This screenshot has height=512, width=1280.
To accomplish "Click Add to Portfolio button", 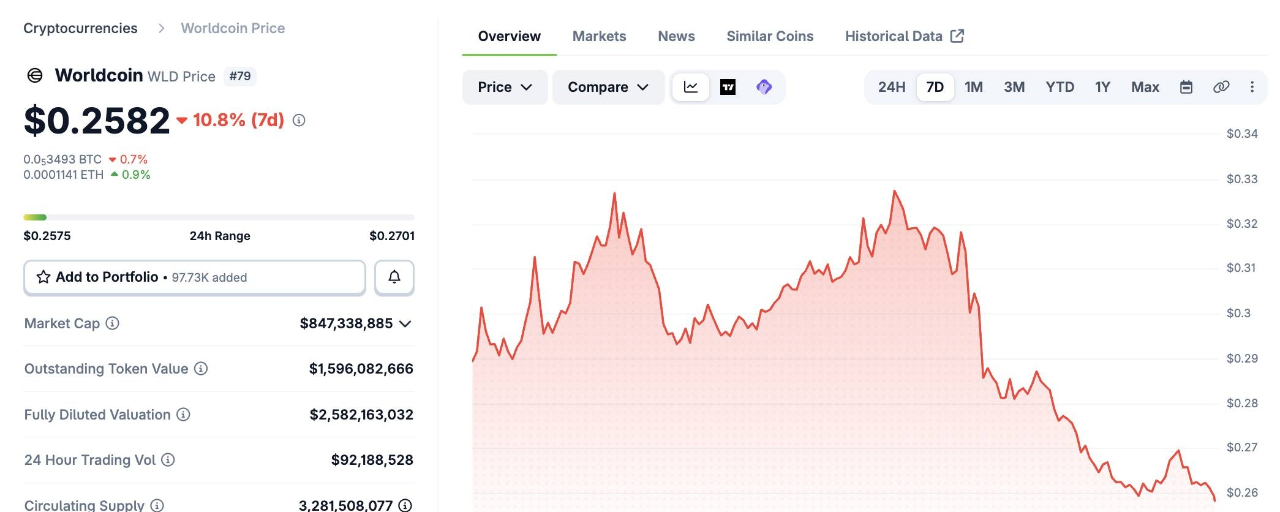I will 194,277.
